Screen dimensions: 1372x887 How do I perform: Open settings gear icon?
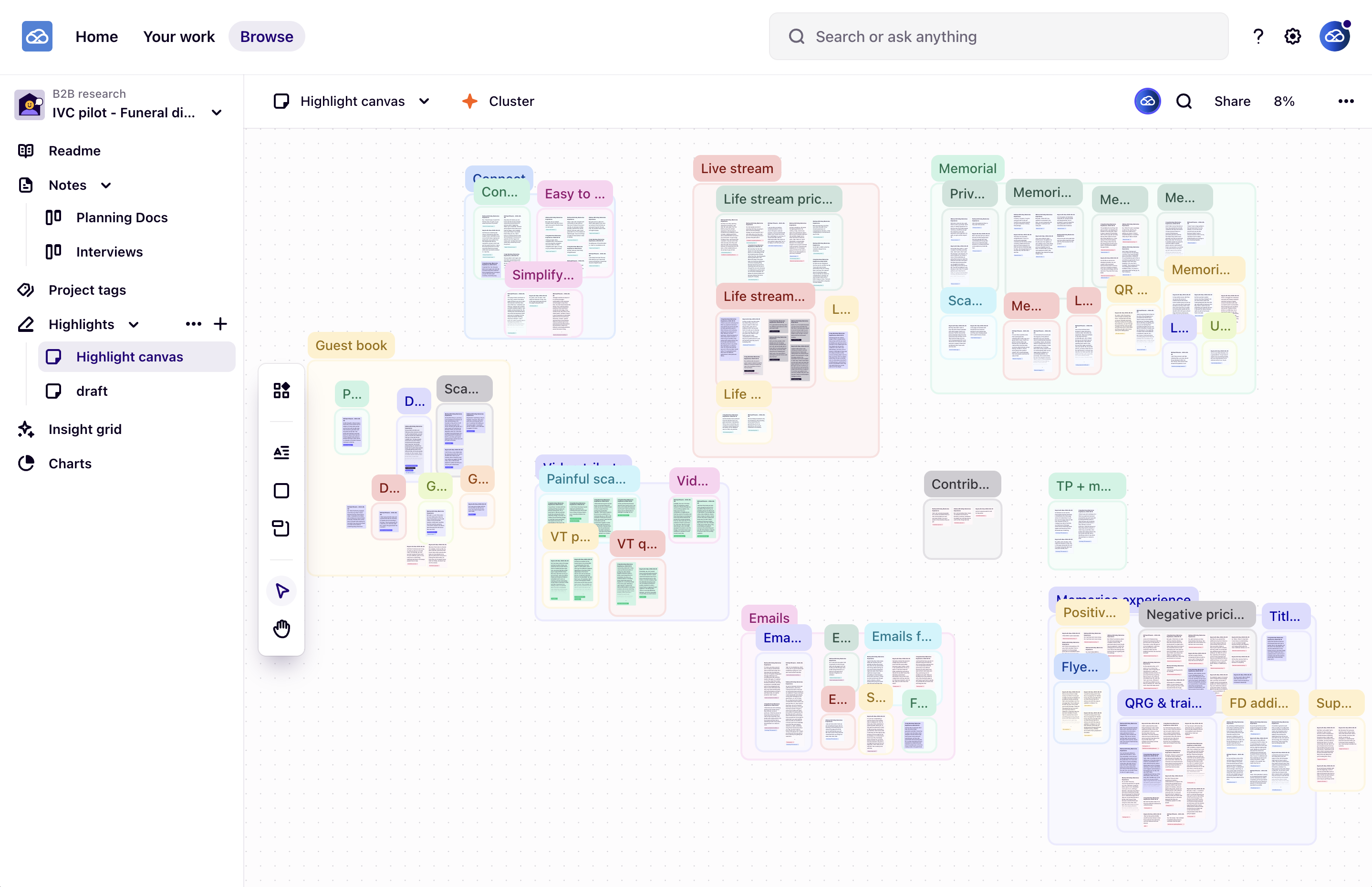1292,36
